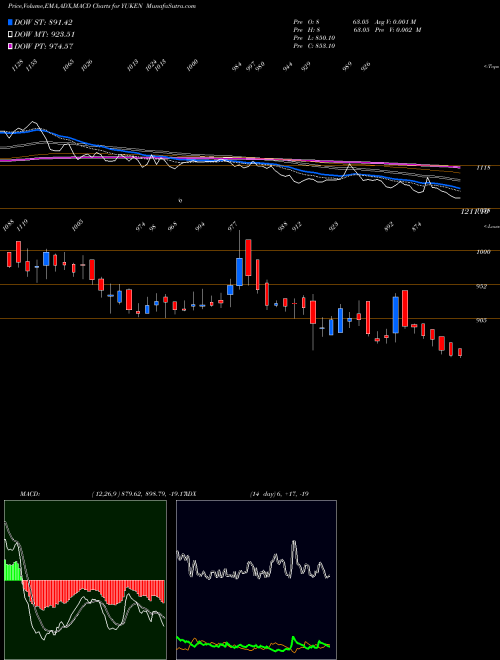Click the 1115 axis label on EMA chart
The width and height of the screenshot is (500, 660).
[x=484, y=168]
